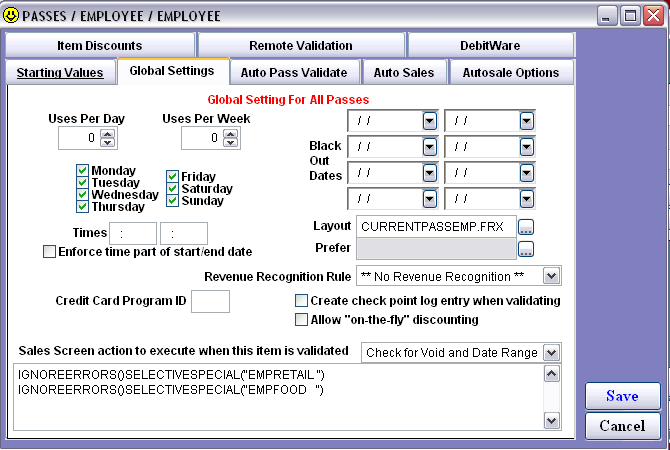Uncheck the Friday checkbox
This screenshot has width=670, height=450.
coord(172,176)
